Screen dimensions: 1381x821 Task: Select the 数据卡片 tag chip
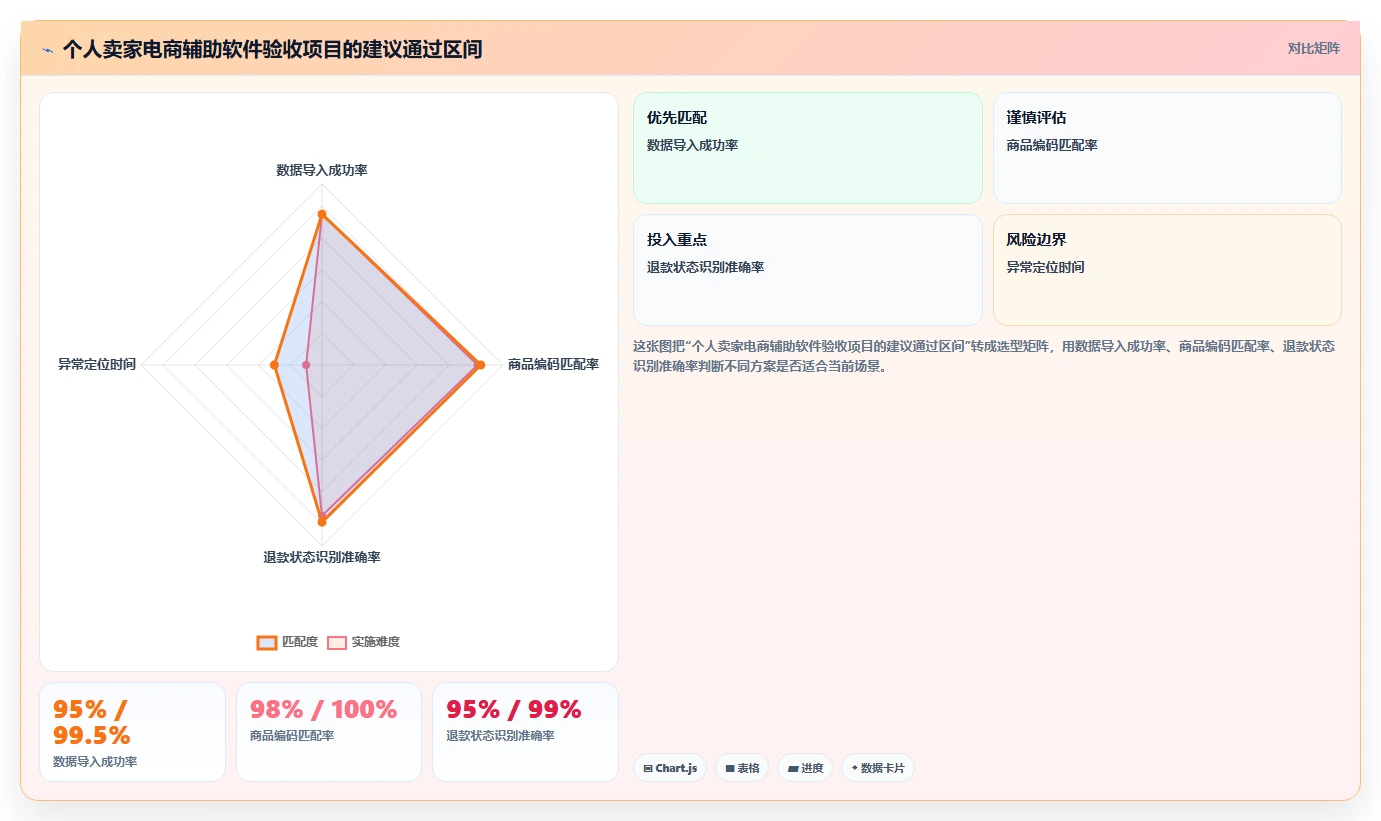coord(878,768)
